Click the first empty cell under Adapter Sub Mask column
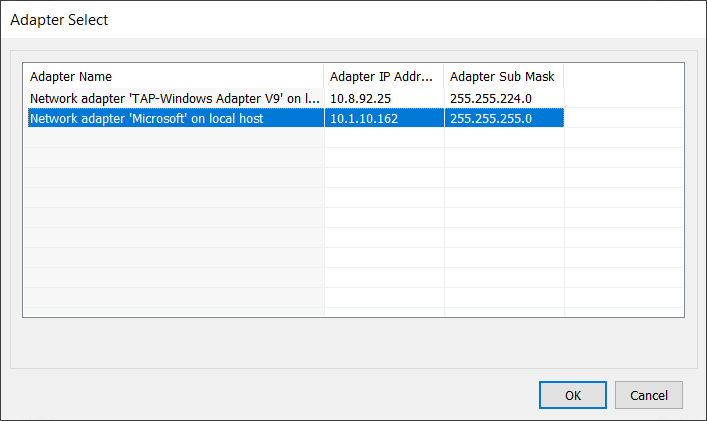 (x=504, y=138)
